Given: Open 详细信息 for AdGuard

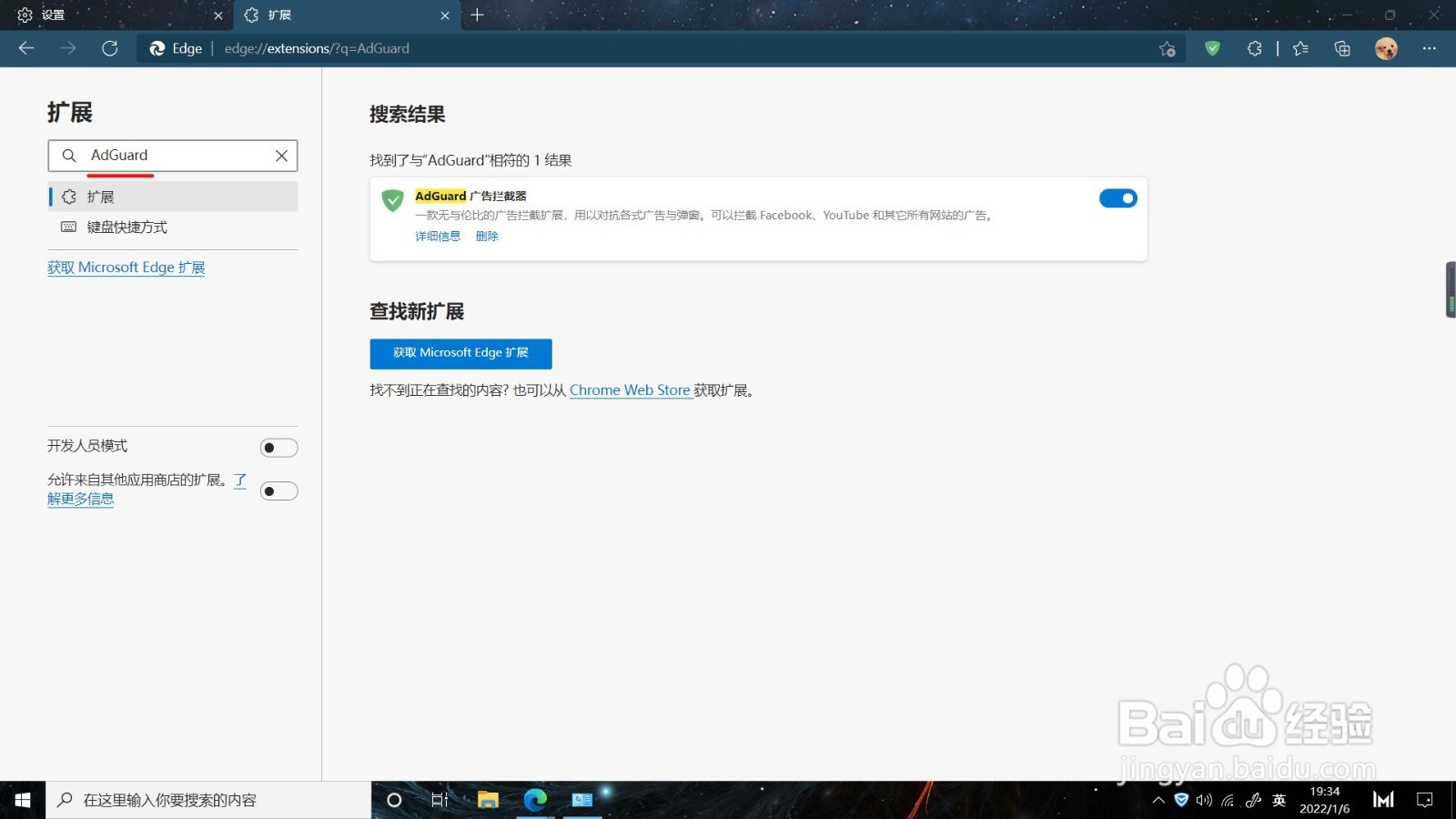Looking at the screenshot, I should (438, 237).
